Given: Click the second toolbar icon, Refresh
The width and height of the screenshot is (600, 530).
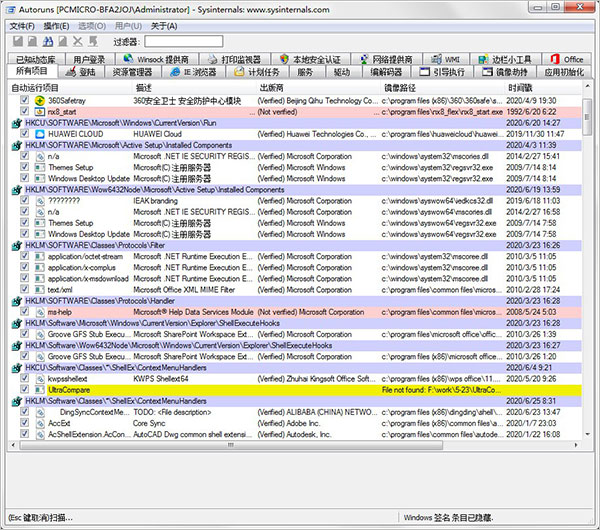Looking at the screenshot, I should pyautogui.click(x=33, y=41).
